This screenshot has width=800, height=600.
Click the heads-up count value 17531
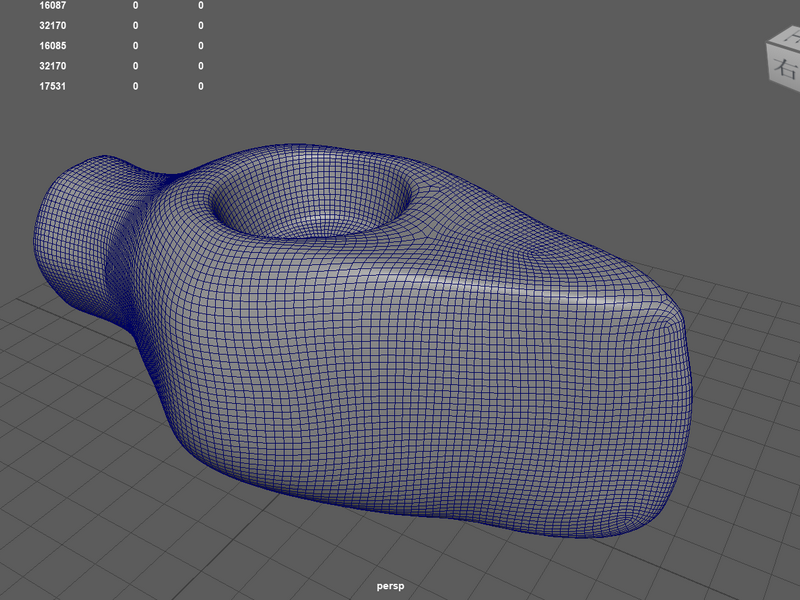(x=53, y=86)
